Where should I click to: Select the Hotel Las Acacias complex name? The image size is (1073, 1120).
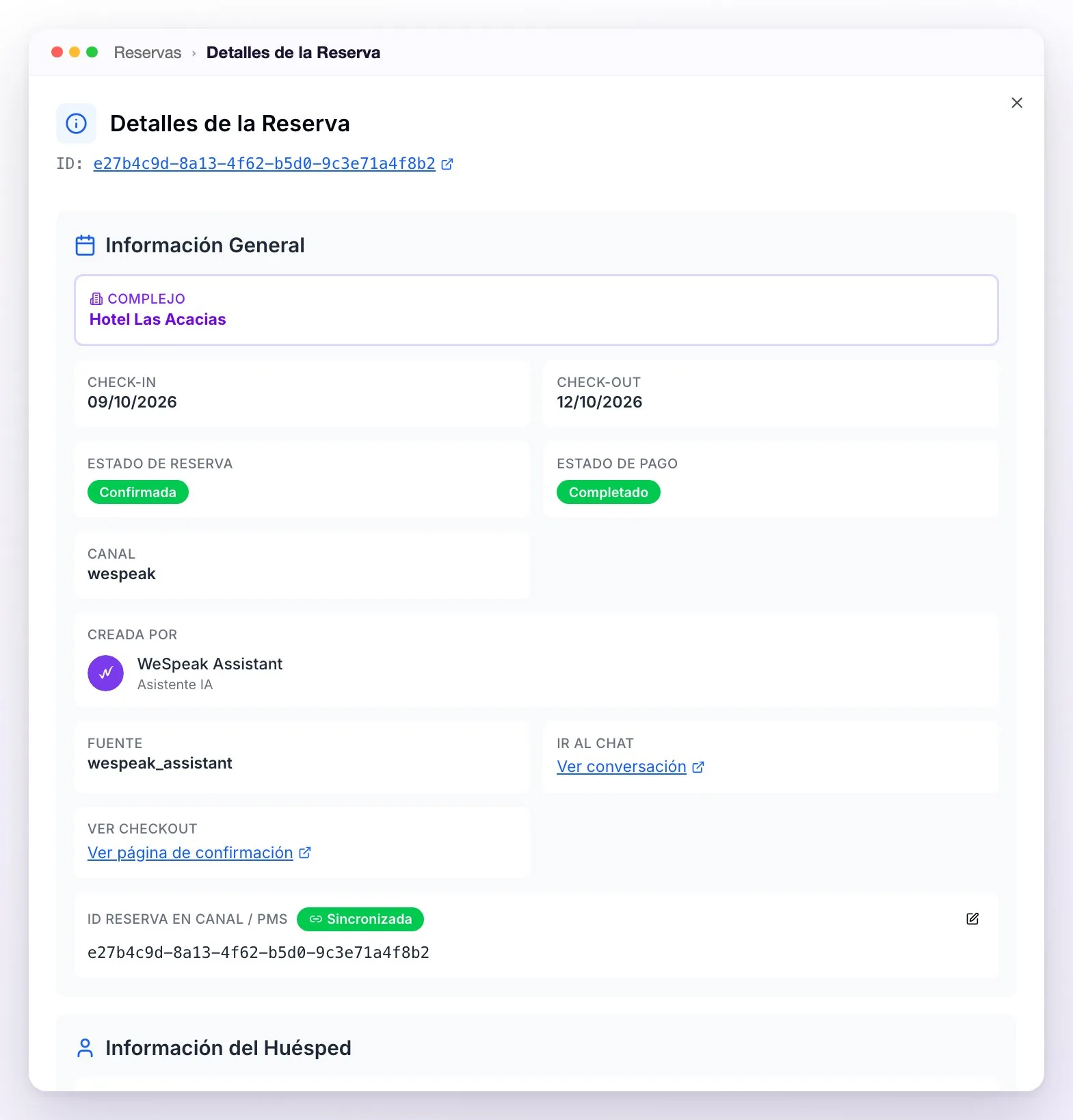click(x=157, y=319)
